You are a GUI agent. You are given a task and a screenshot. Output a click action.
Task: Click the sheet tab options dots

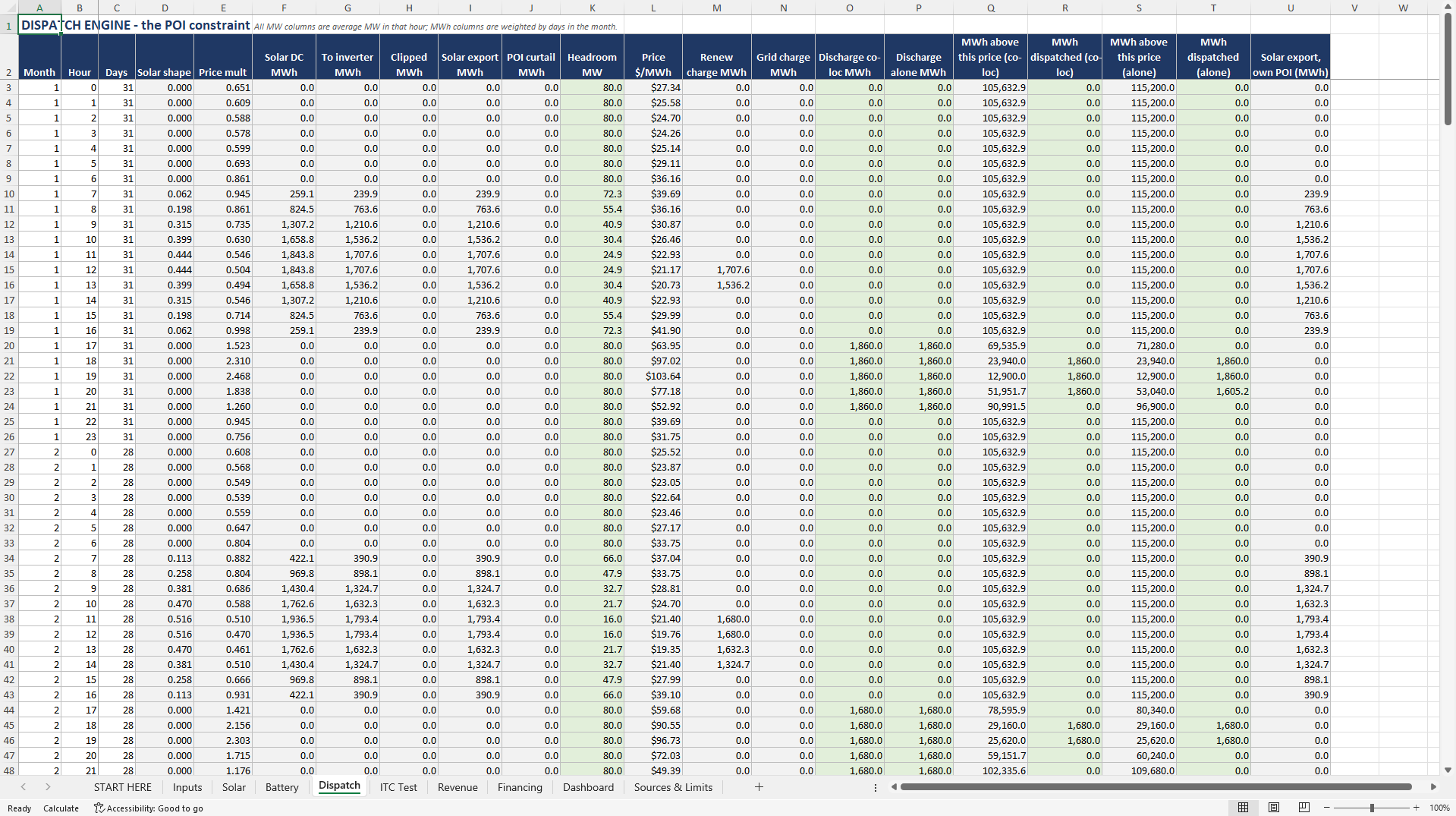pos(876,787)
